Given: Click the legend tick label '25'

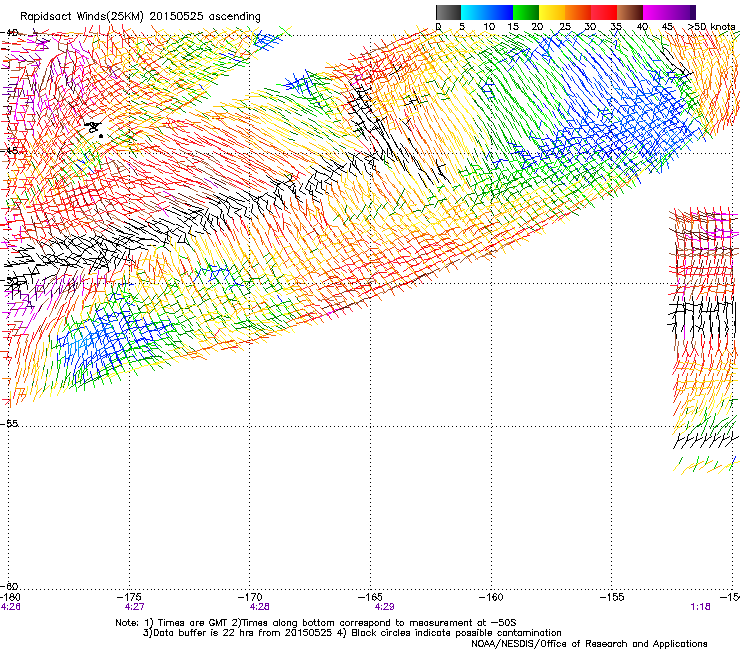Looking at the screenshot, I should [x=564, y=27].
